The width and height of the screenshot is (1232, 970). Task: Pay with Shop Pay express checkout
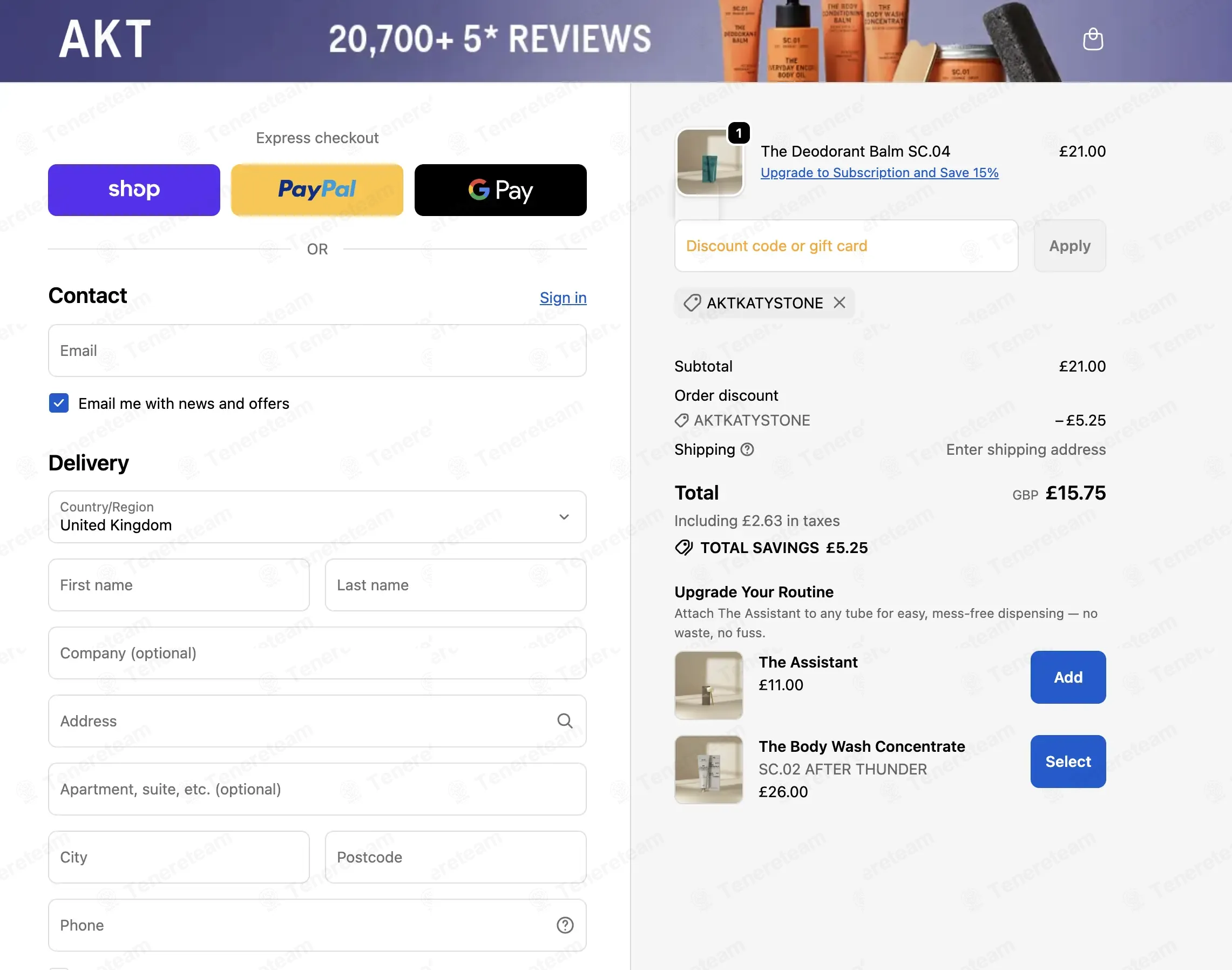click(x=134, y=190)
